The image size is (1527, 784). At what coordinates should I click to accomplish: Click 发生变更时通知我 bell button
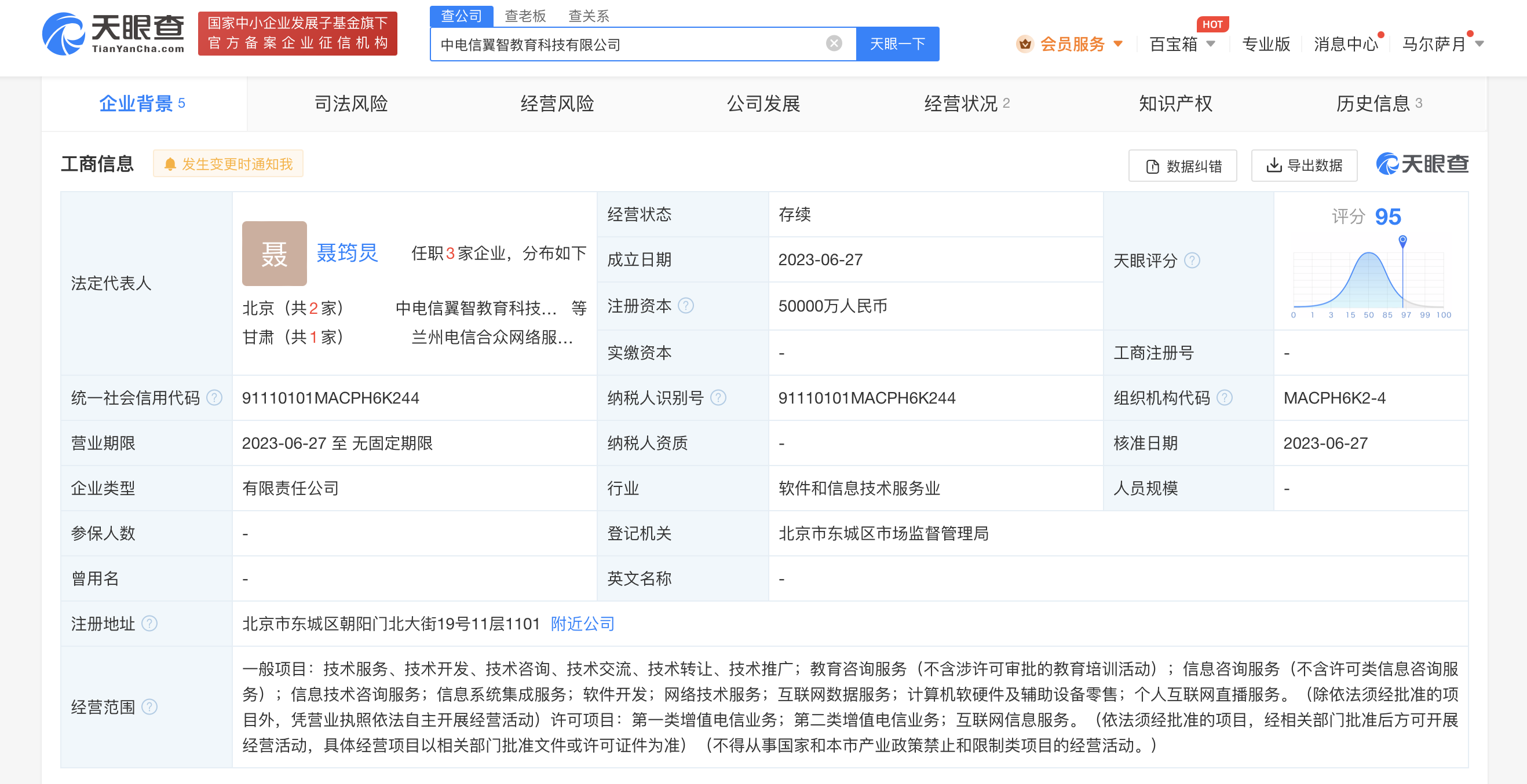[228, 164]
